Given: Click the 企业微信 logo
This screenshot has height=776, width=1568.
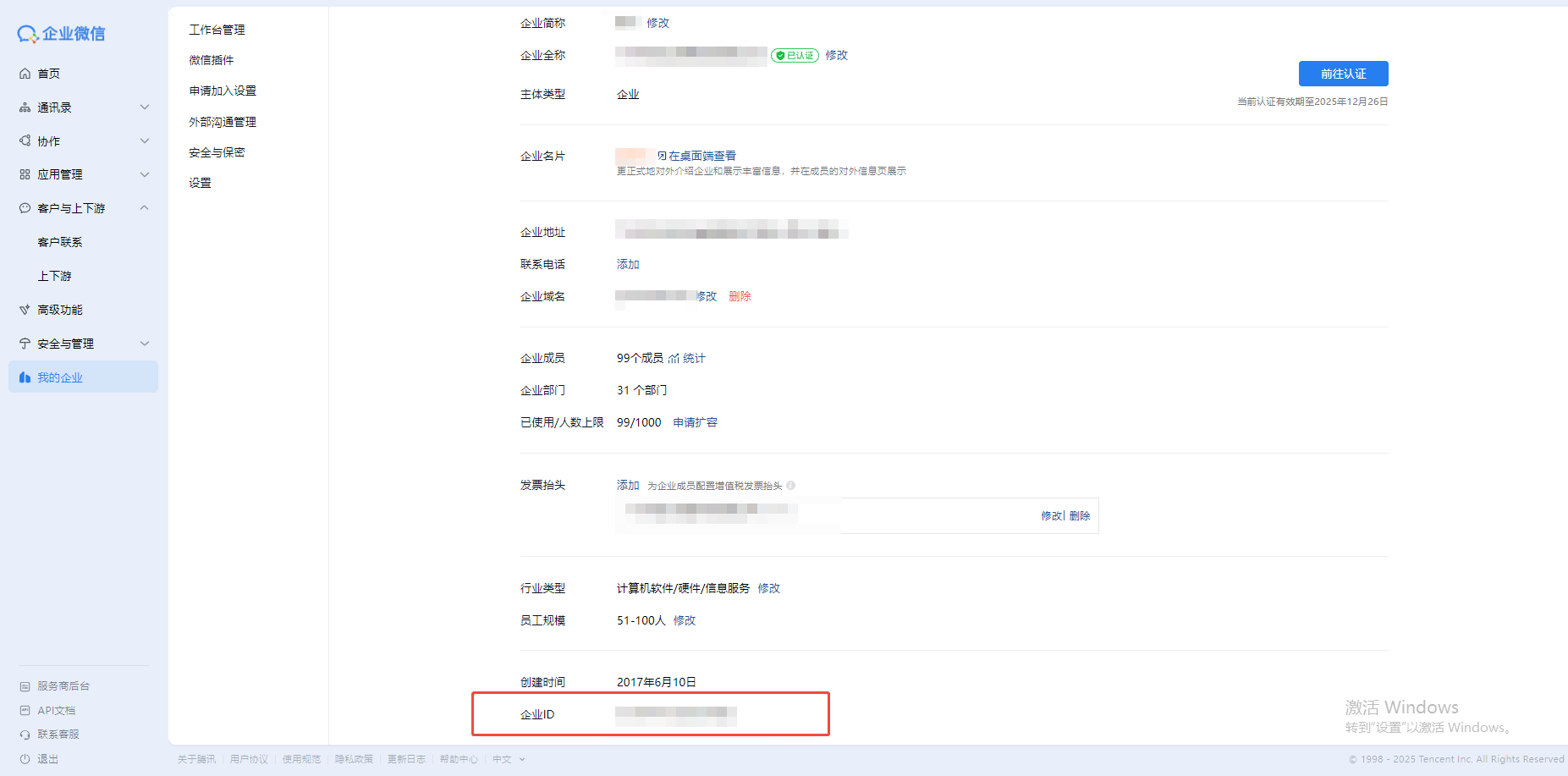Looking at the screenshot, I should pyautogui.click(x=61, y=34).
